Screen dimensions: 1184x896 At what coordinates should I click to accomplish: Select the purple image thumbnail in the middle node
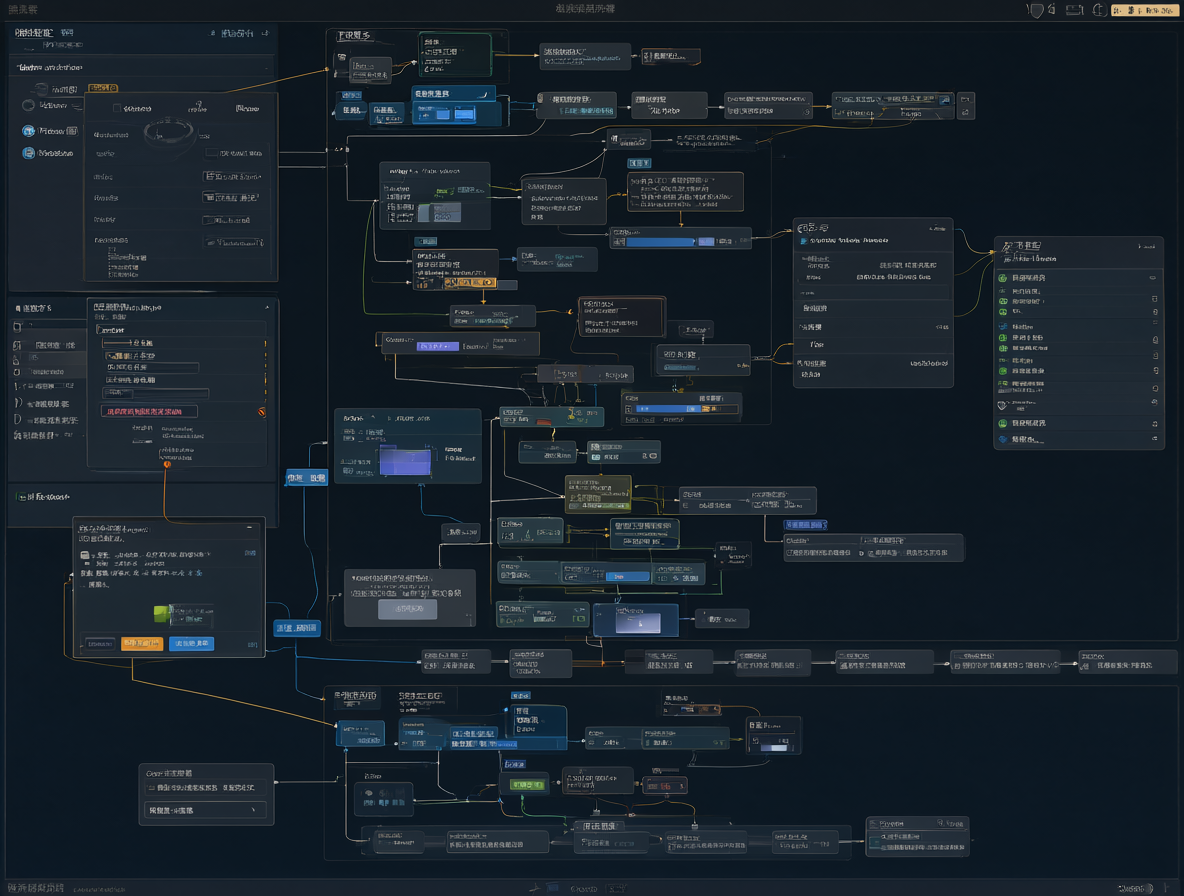(405, 460)
